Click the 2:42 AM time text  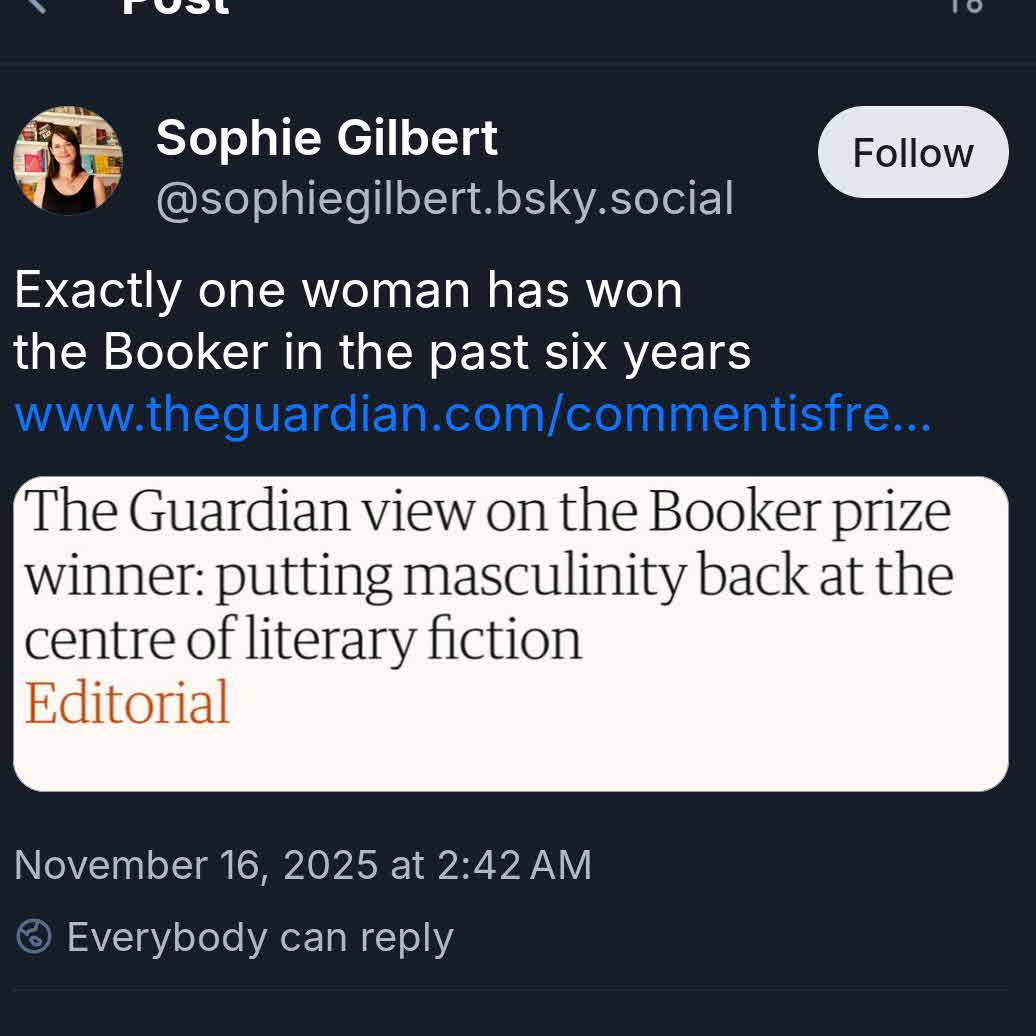point(514,865)
